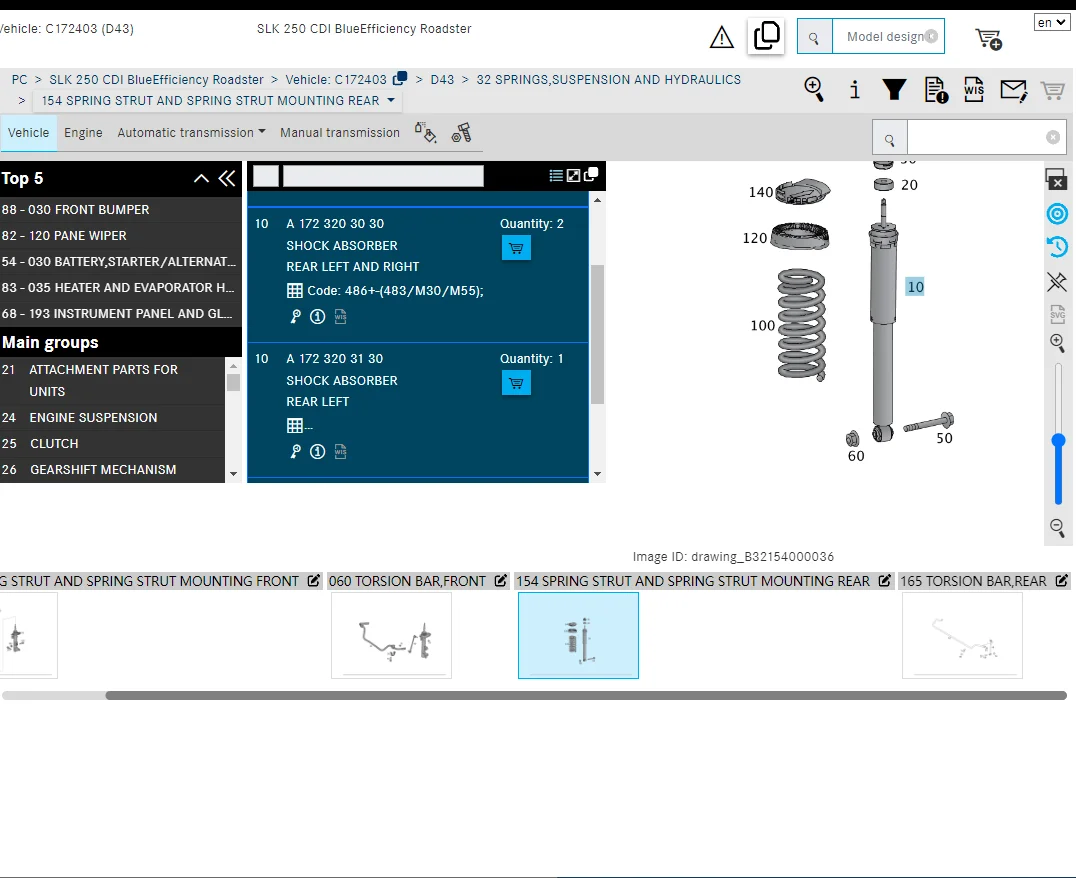Click the paint can icon after tabs
This screenshot has height=878, width=1076.
425,132
